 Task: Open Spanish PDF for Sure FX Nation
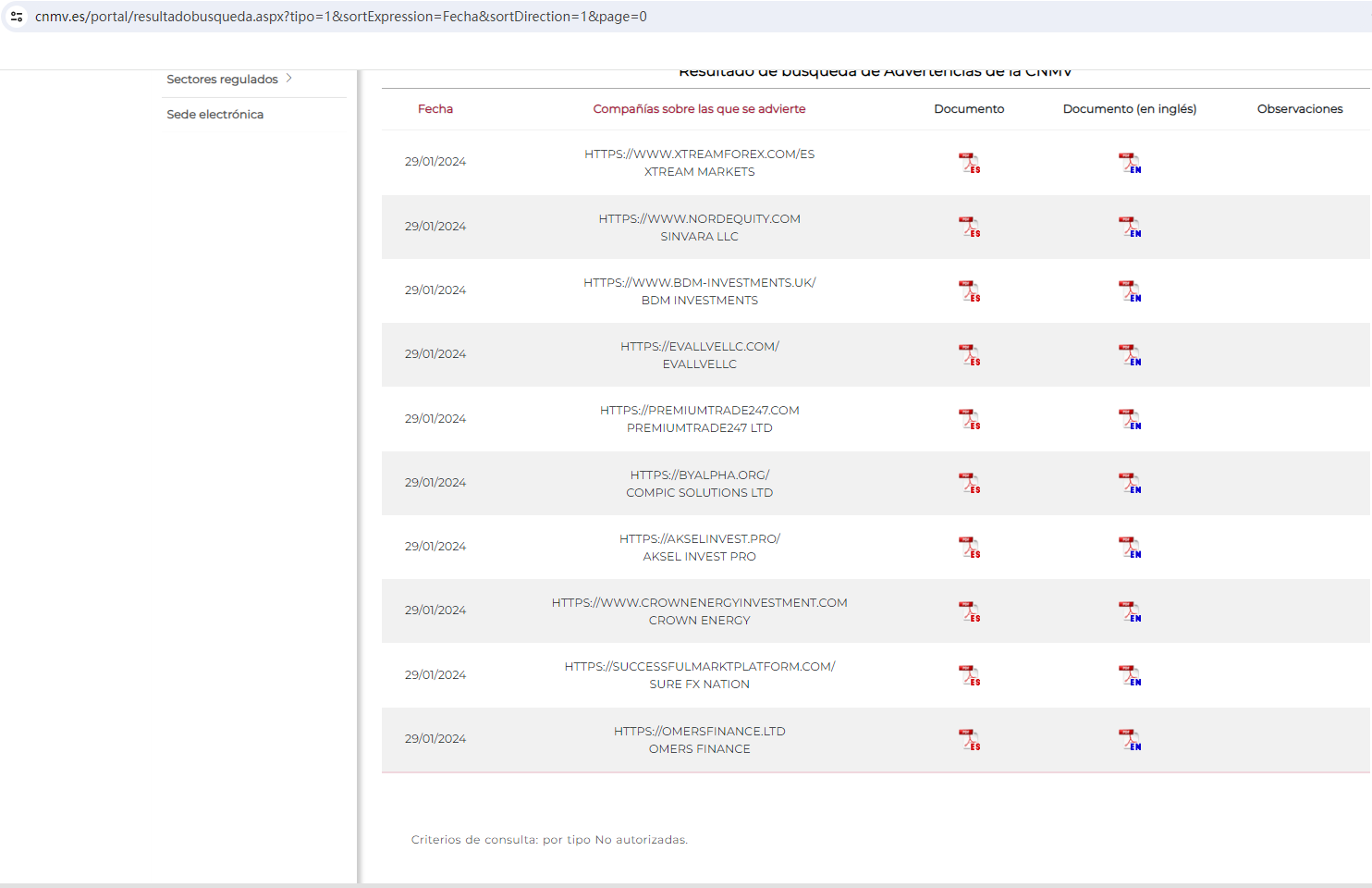pyautogui.click(x=969, y=675)
